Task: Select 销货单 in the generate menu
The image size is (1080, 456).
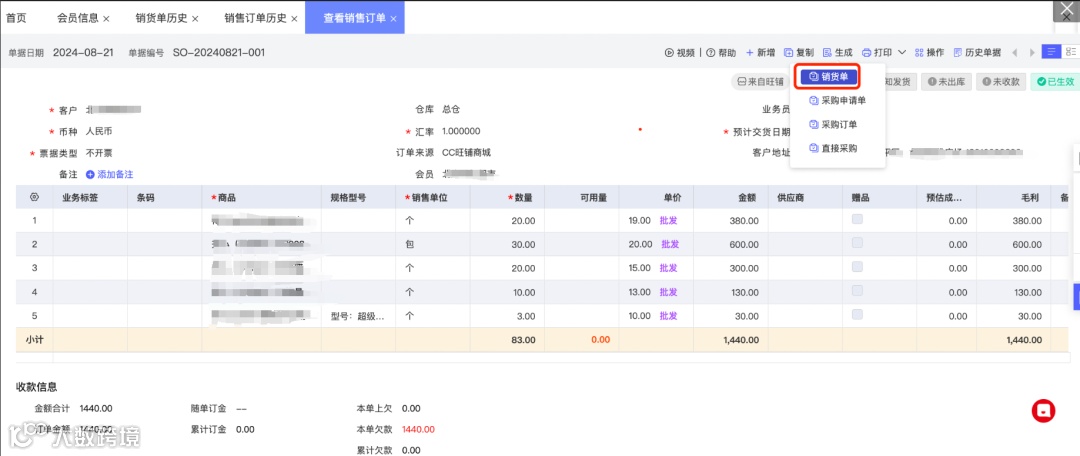Action: pyautogui.click(x=828, y=76)
